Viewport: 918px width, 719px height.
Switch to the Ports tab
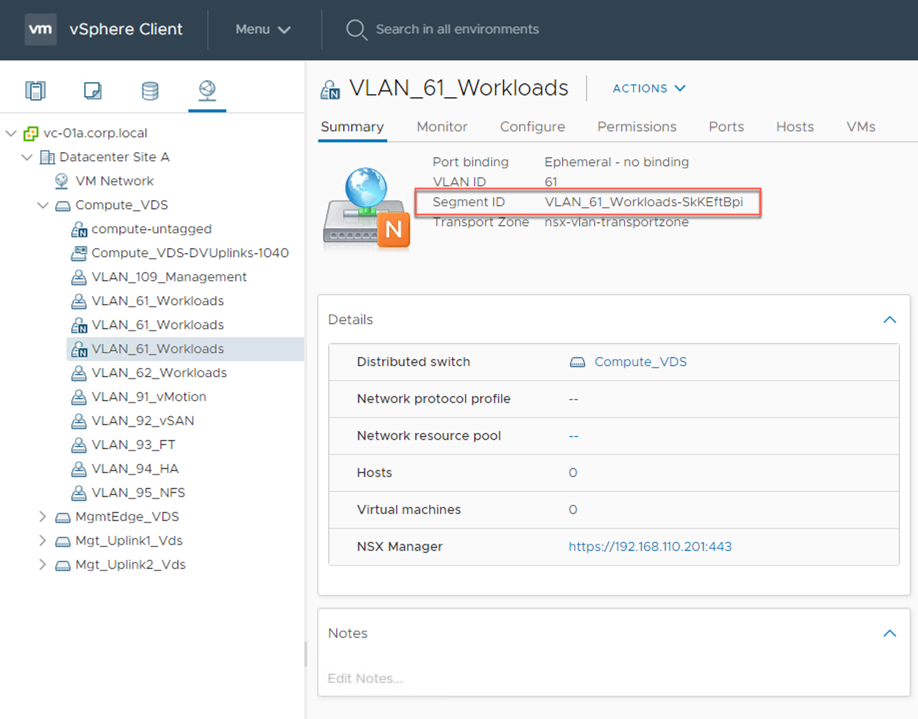[x=726, y=127]
